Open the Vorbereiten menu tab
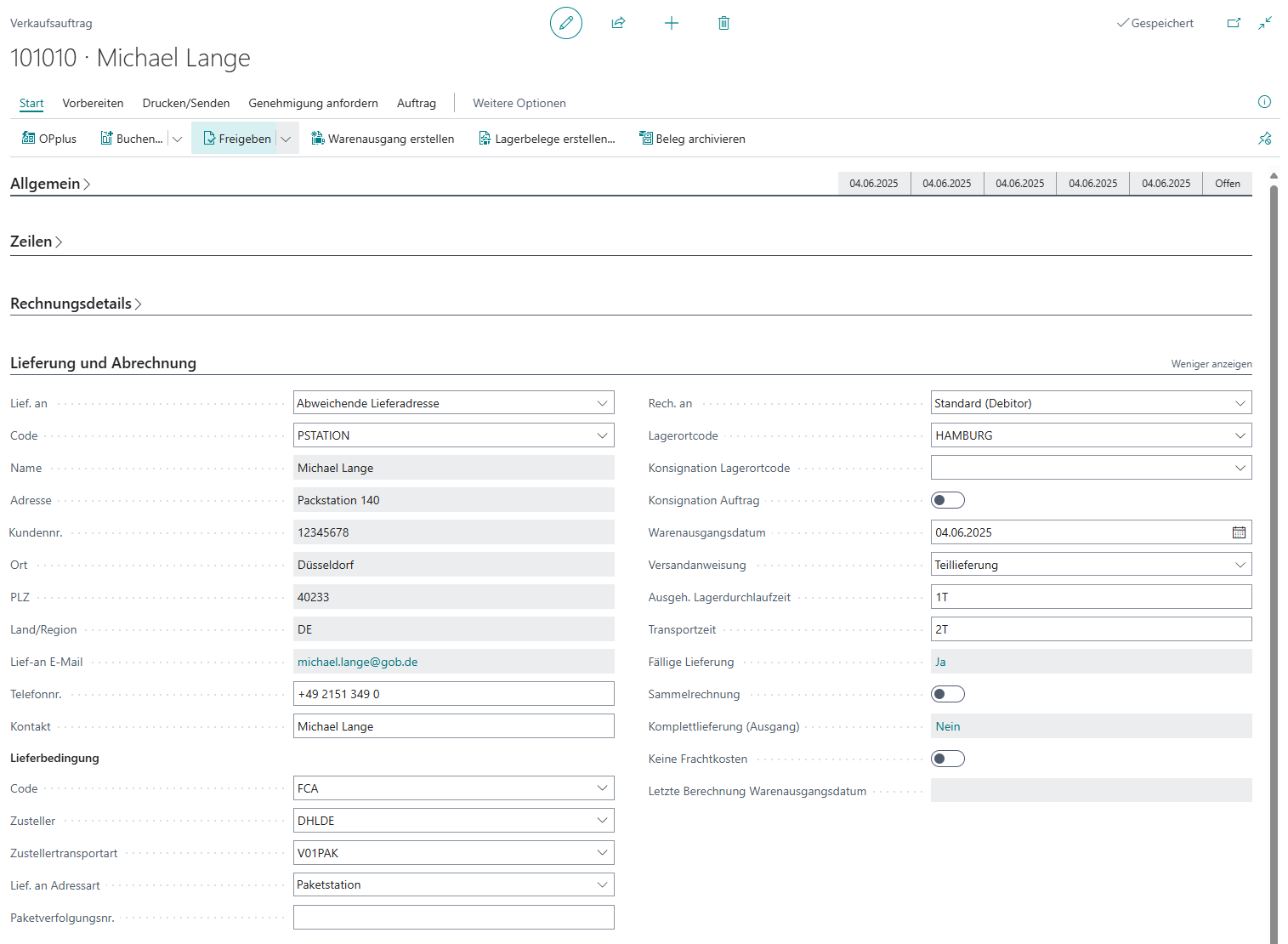This screenshot has height=944, width=1288. (x=93, y=103)
